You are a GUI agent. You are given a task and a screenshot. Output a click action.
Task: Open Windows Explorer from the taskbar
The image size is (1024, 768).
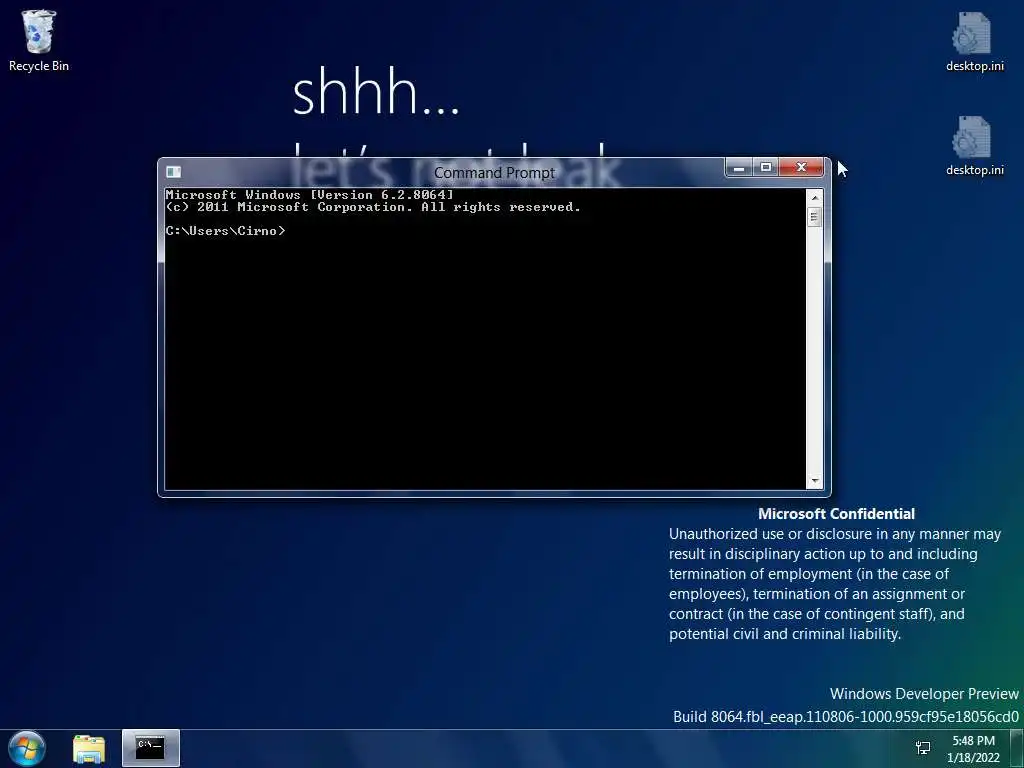[x=89, y=748]
